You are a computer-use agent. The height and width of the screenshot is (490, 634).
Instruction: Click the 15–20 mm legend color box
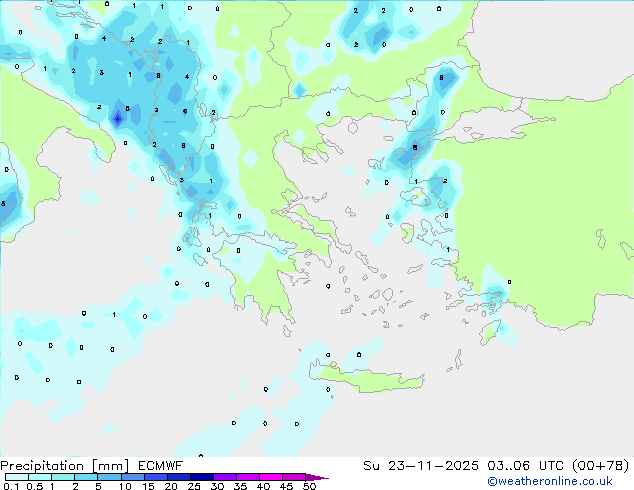tap(156, 477)
